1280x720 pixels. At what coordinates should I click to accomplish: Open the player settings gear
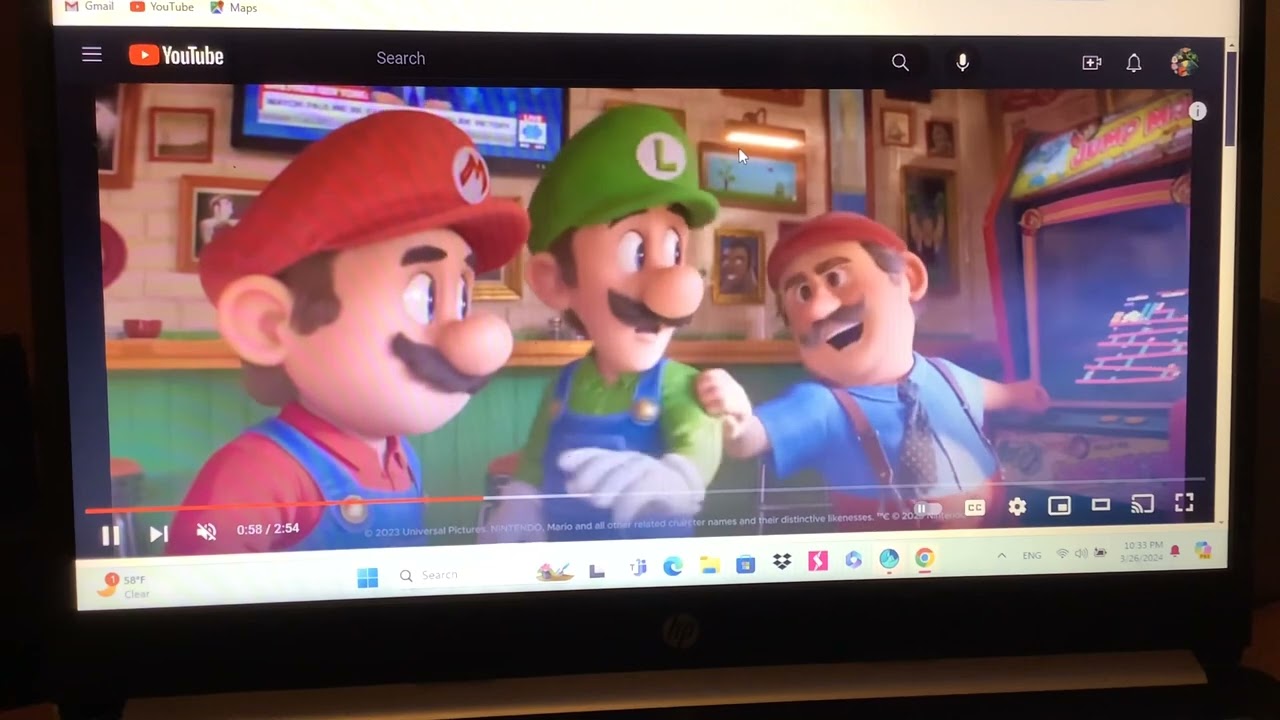[x=1017, y=507]
